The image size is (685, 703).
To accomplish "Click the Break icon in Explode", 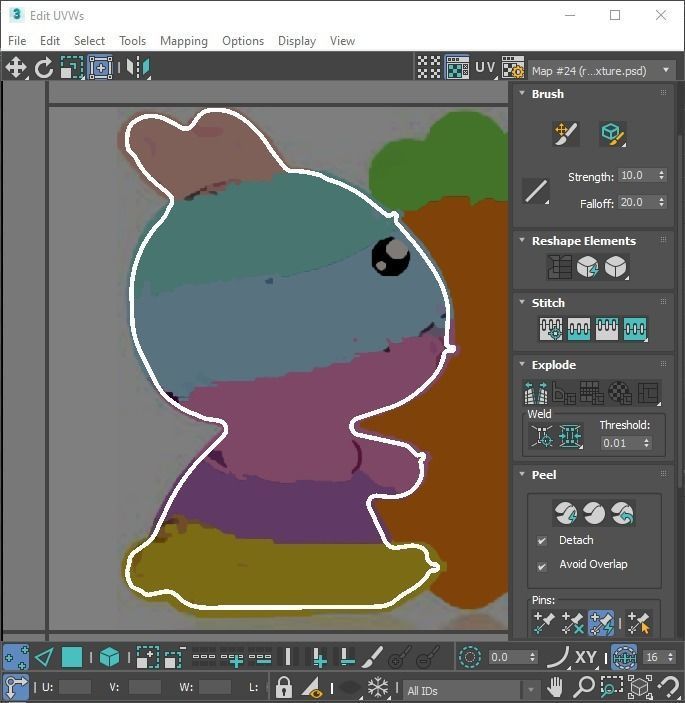I will (536, 393).
